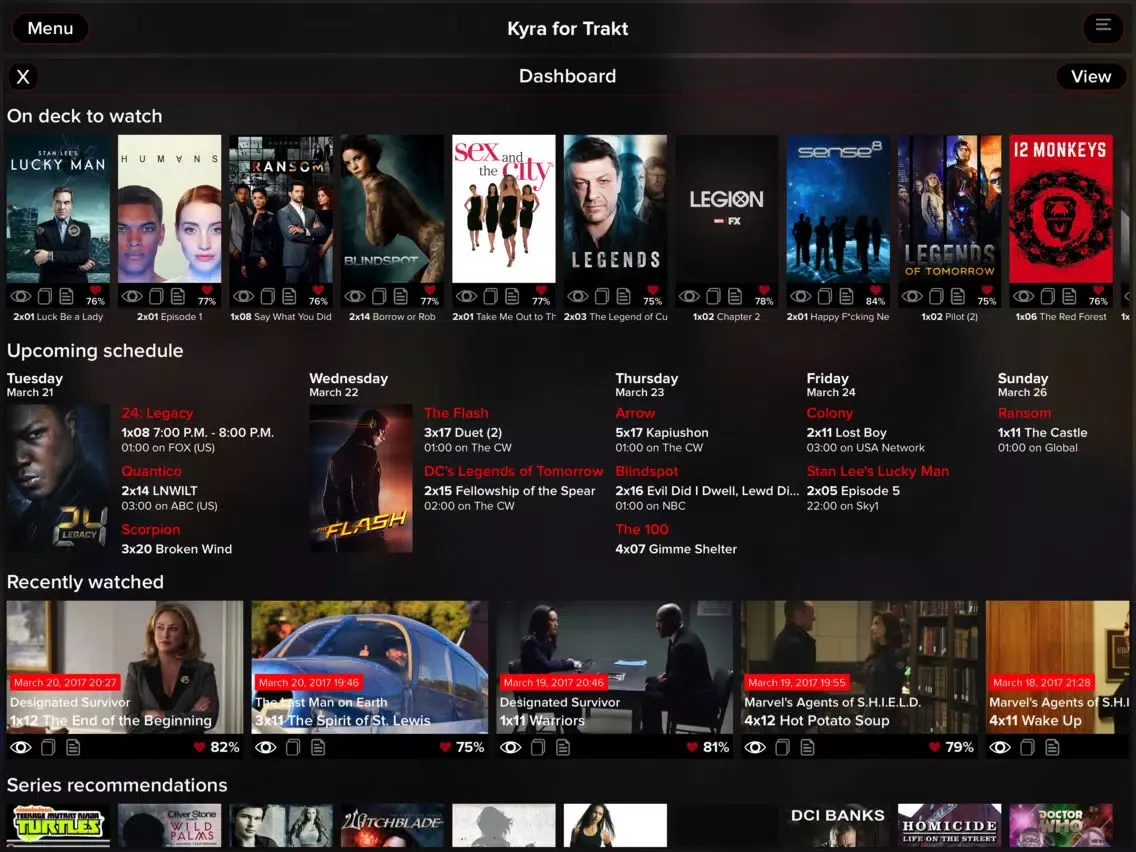Toggle watched eye under Blindspot poster

click(x=354, y=296)
